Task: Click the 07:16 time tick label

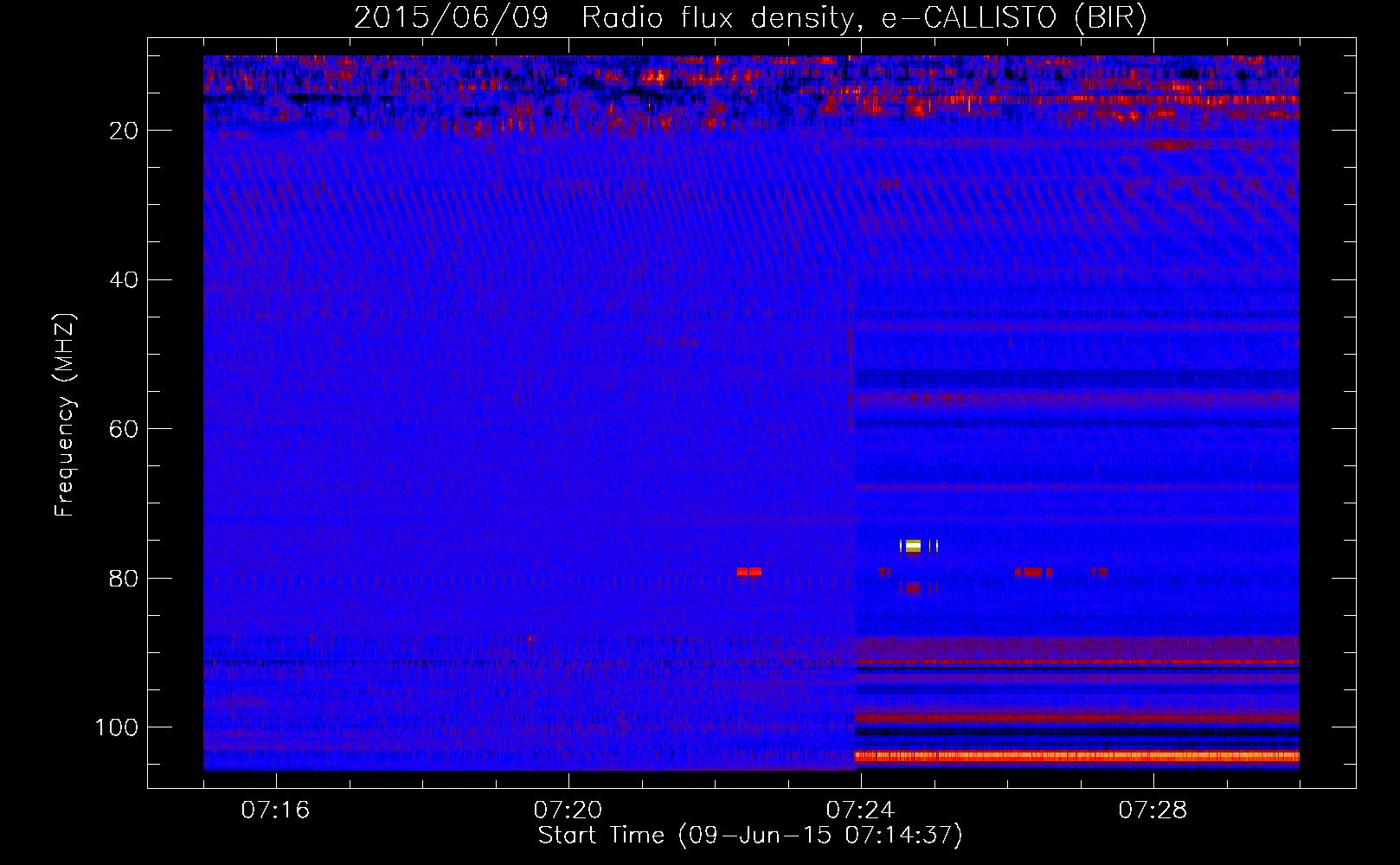Action: [x=275, y=811]
